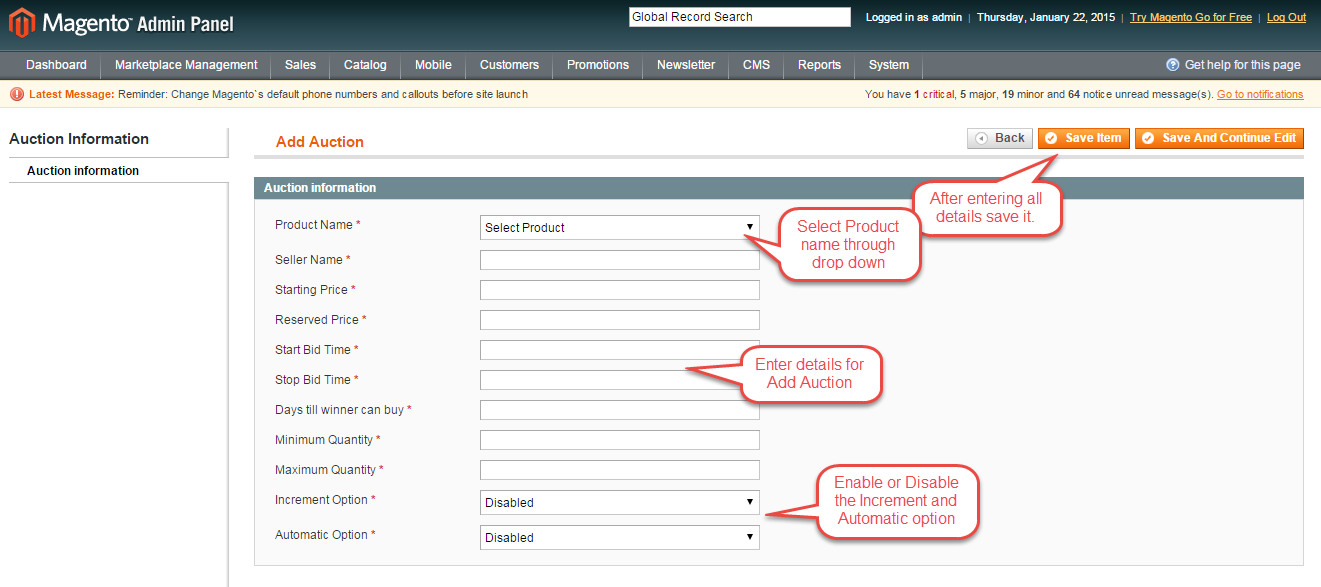Viewport: 1321px width, 587px height.
Task: Open the Catalog menu
Action: coord(365,65)
